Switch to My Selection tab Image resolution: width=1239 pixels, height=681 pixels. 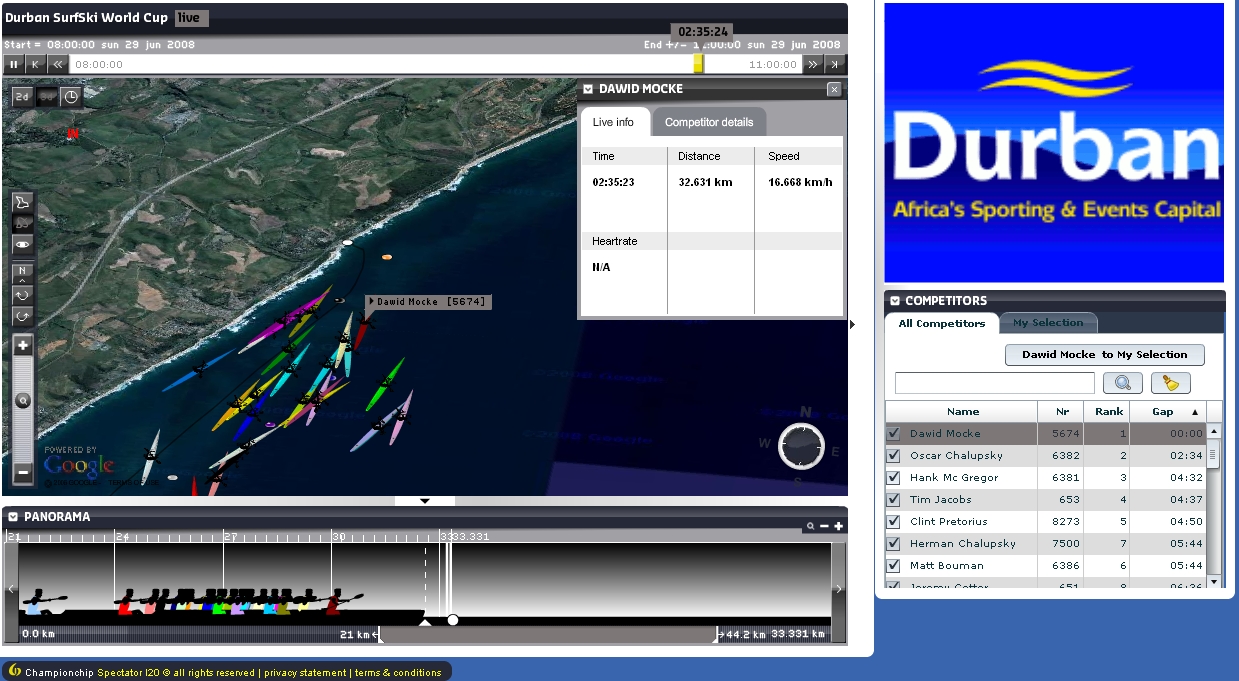[1047, 323]
